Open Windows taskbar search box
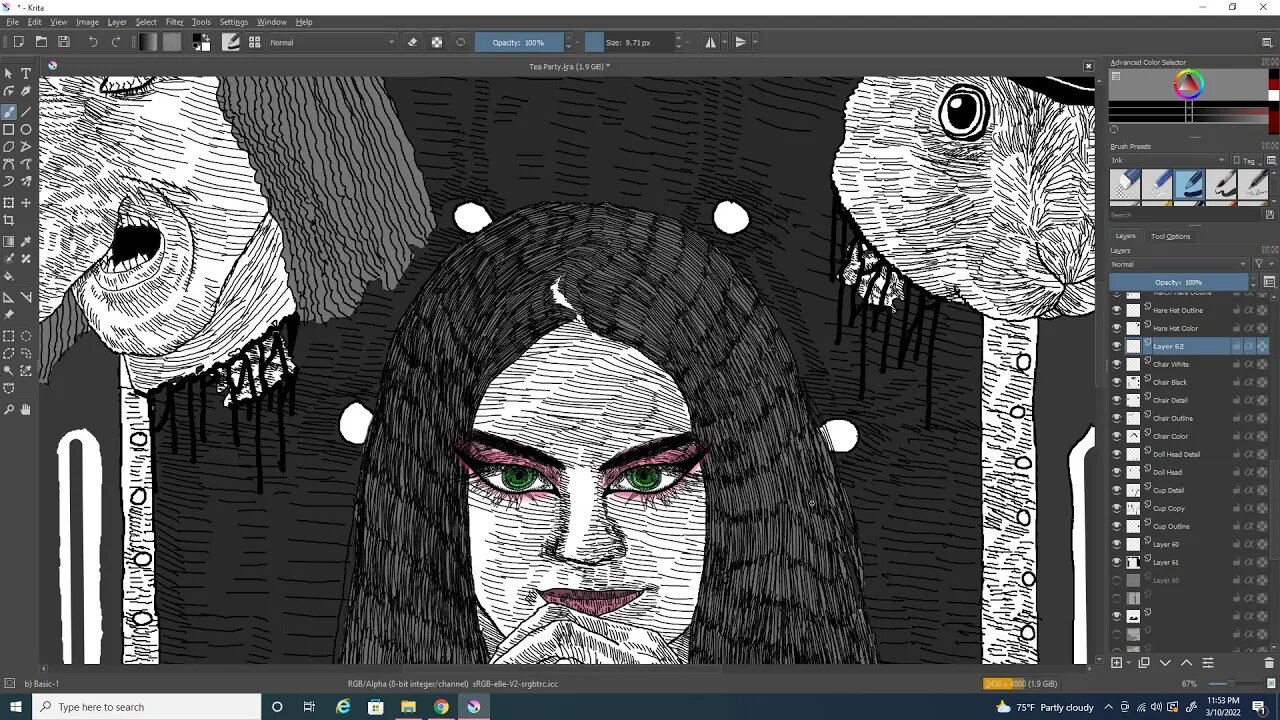The image size is (1280, 720). [x=146, y=707]
